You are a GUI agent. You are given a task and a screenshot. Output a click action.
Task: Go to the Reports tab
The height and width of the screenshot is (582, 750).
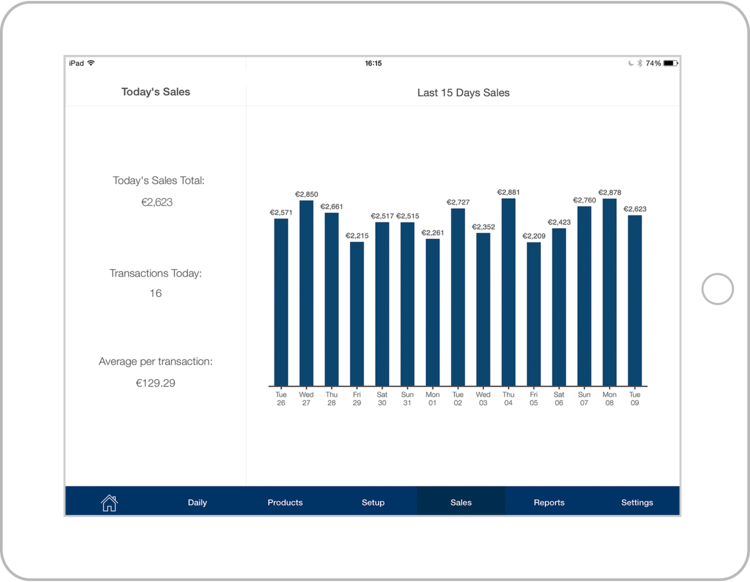click(549, 503)
